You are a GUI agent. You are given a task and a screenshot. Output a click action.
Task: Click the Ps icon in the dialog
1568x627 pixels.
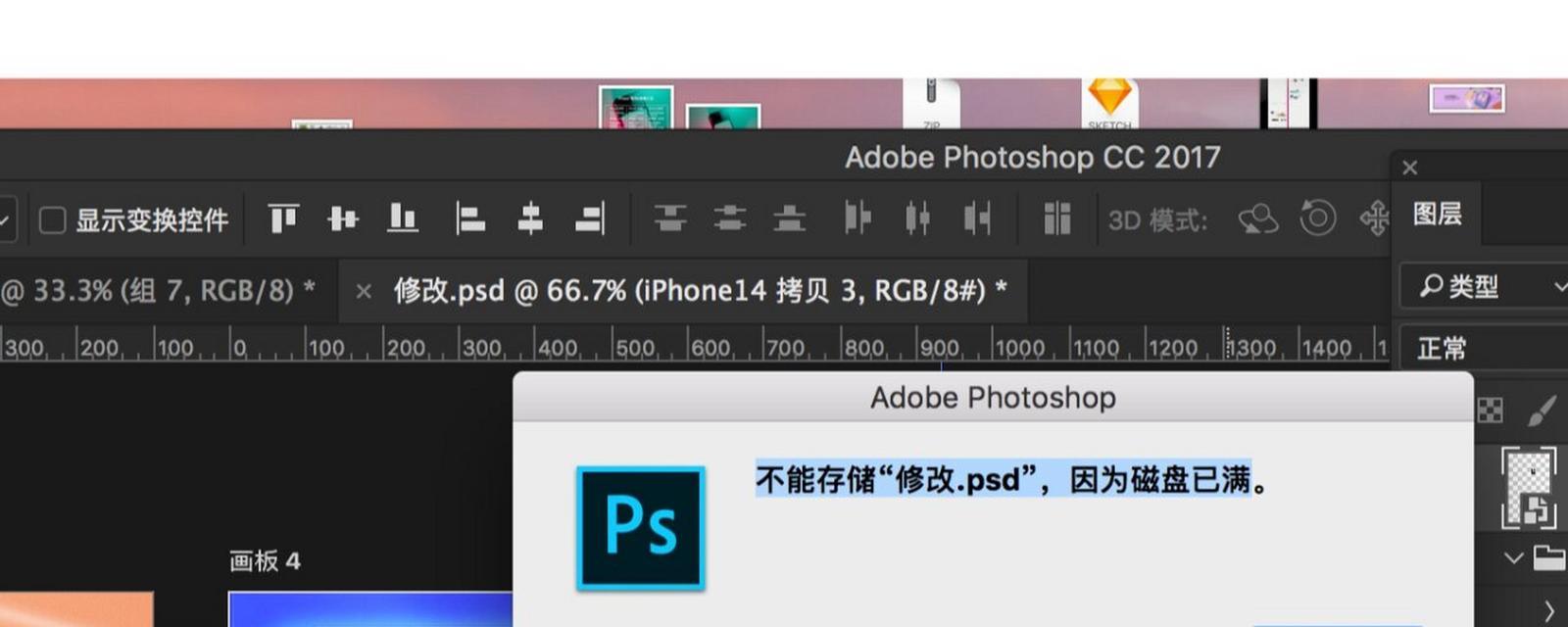click(x=641, y=527)
